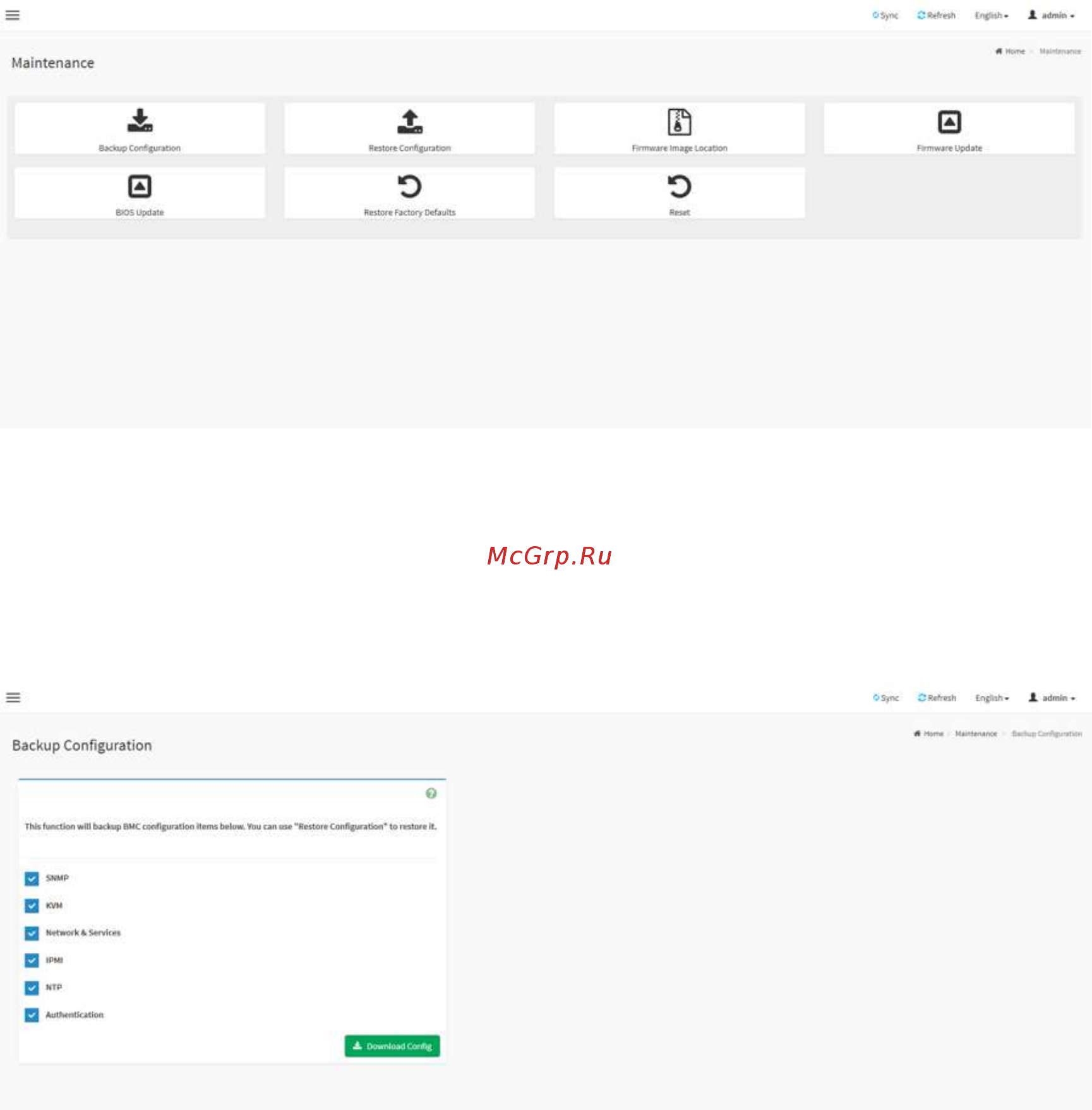Image resolution: width=1092 pixels, height=1110 pixels.
Task: Click the Reset tile icon
Action: [x=679, y=186]
